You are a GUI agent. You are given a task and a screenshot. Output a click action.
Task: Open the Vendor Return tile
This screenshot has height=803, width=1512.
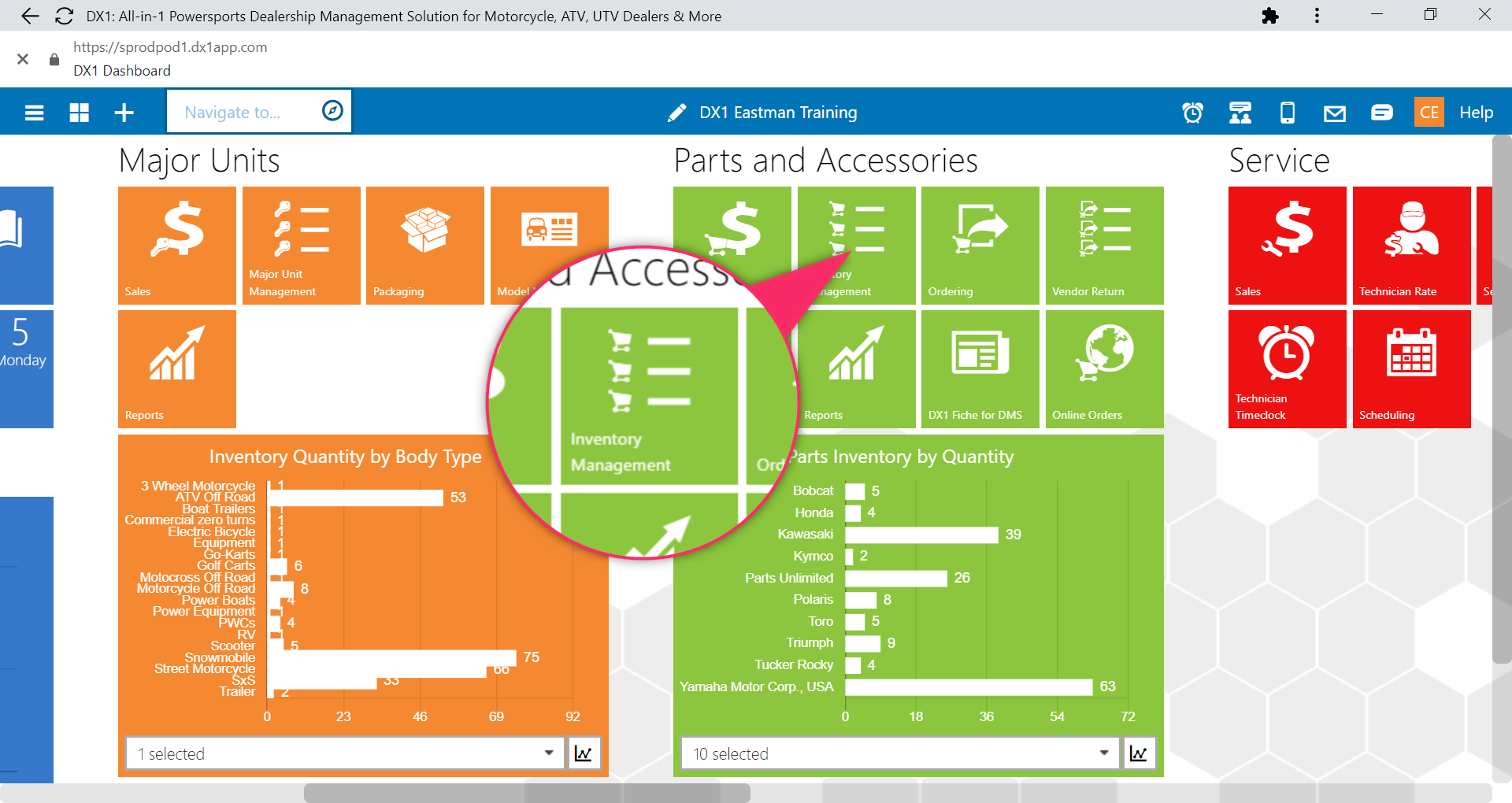coord(1105,246)
